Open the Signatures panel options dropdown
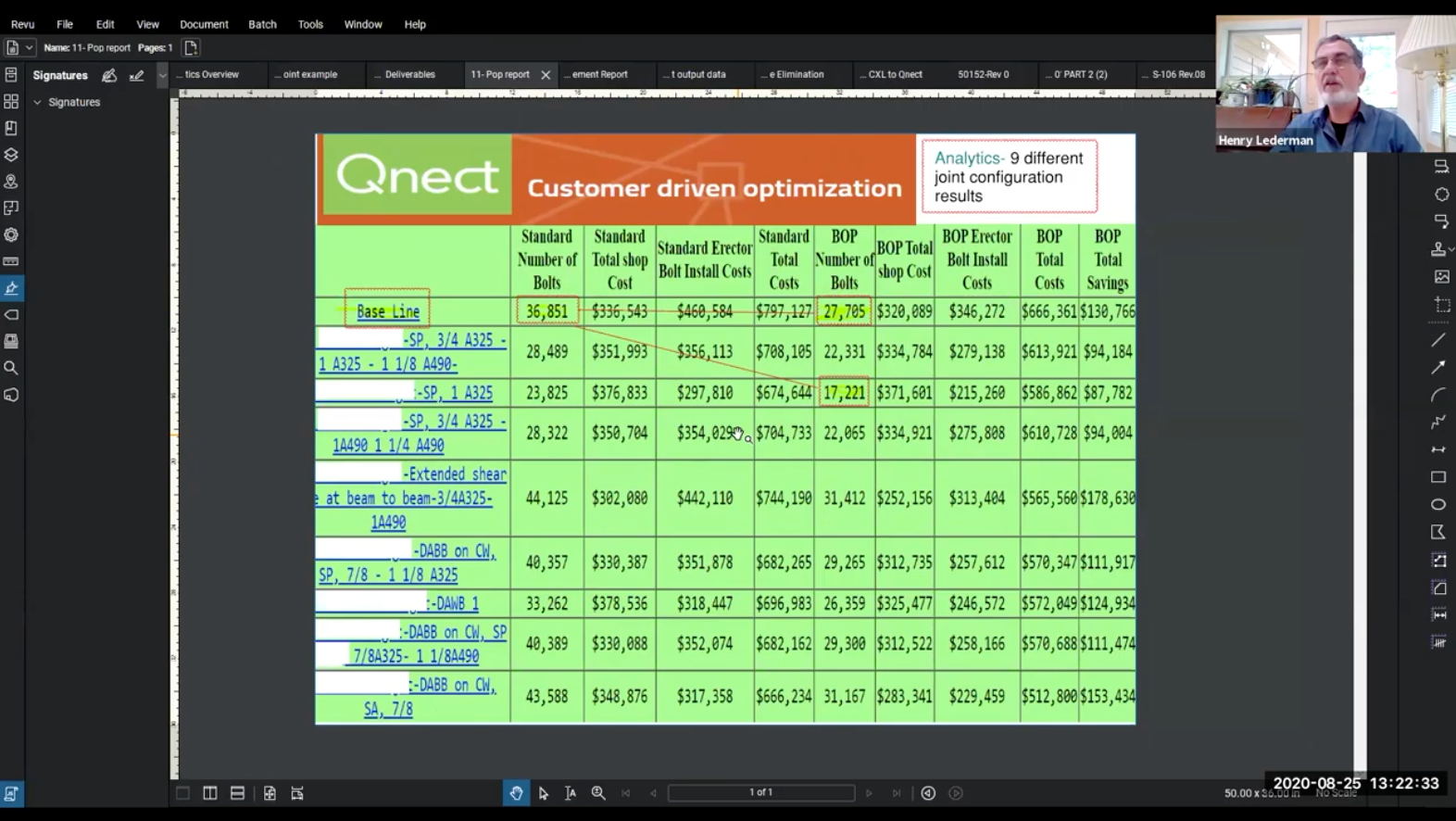The image size is (1456, 821). [162, 75]
